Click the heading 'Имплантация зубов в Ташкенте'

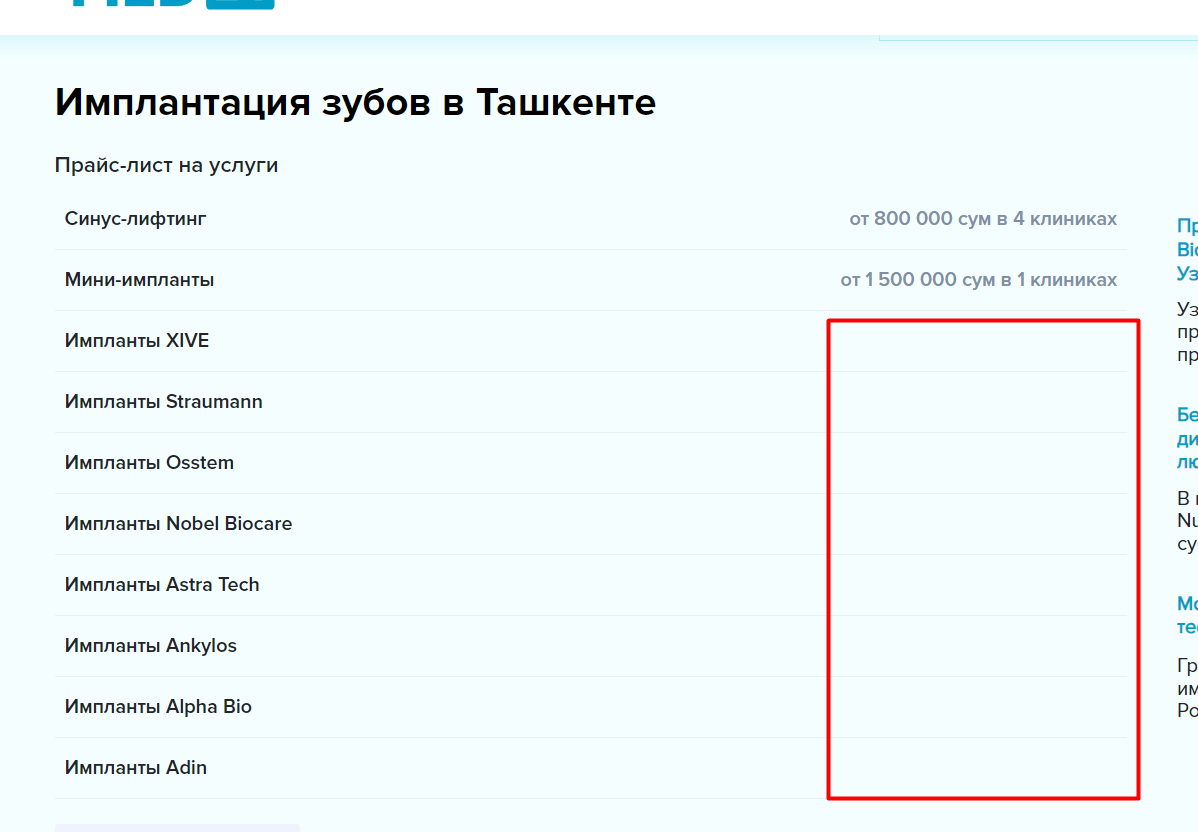355,102
